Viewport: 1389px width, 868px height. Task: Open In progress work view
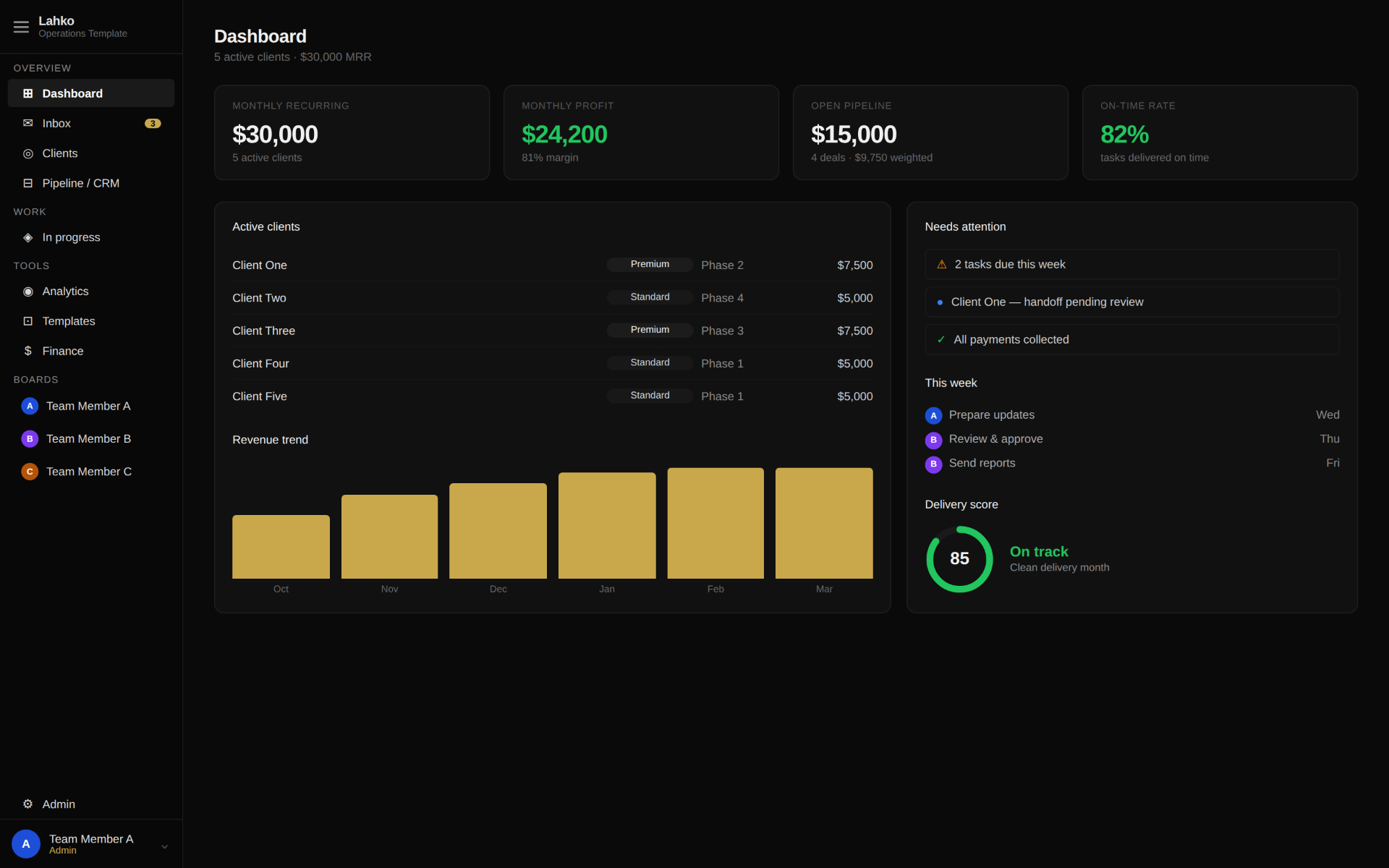click(91, 237)
